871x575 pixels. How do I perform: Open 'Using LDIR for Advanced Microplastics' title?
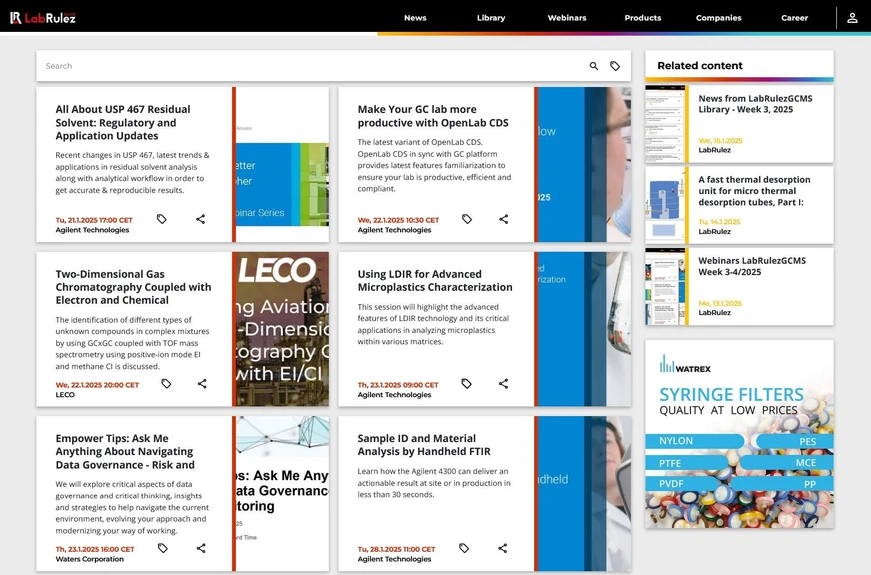(435, 281)
